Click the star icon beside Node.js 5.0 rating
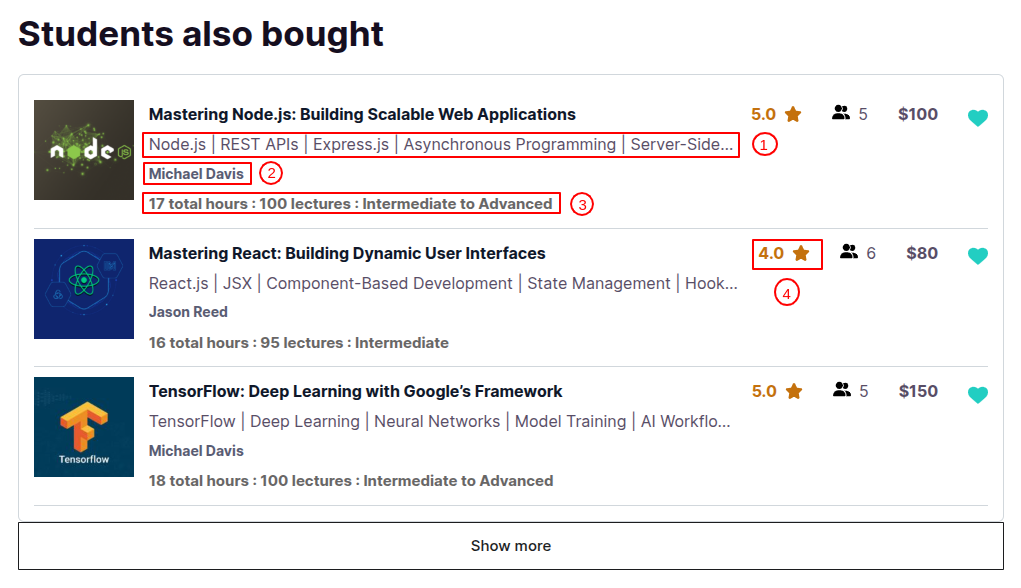1021x588 pixels. [x=792, y=114]
